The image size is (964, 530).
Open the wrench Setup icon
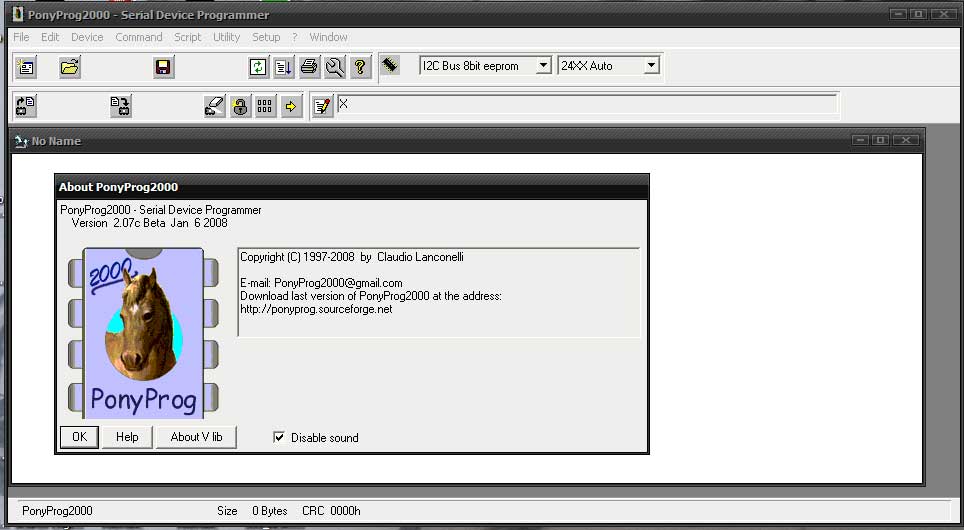click(335, 66)
